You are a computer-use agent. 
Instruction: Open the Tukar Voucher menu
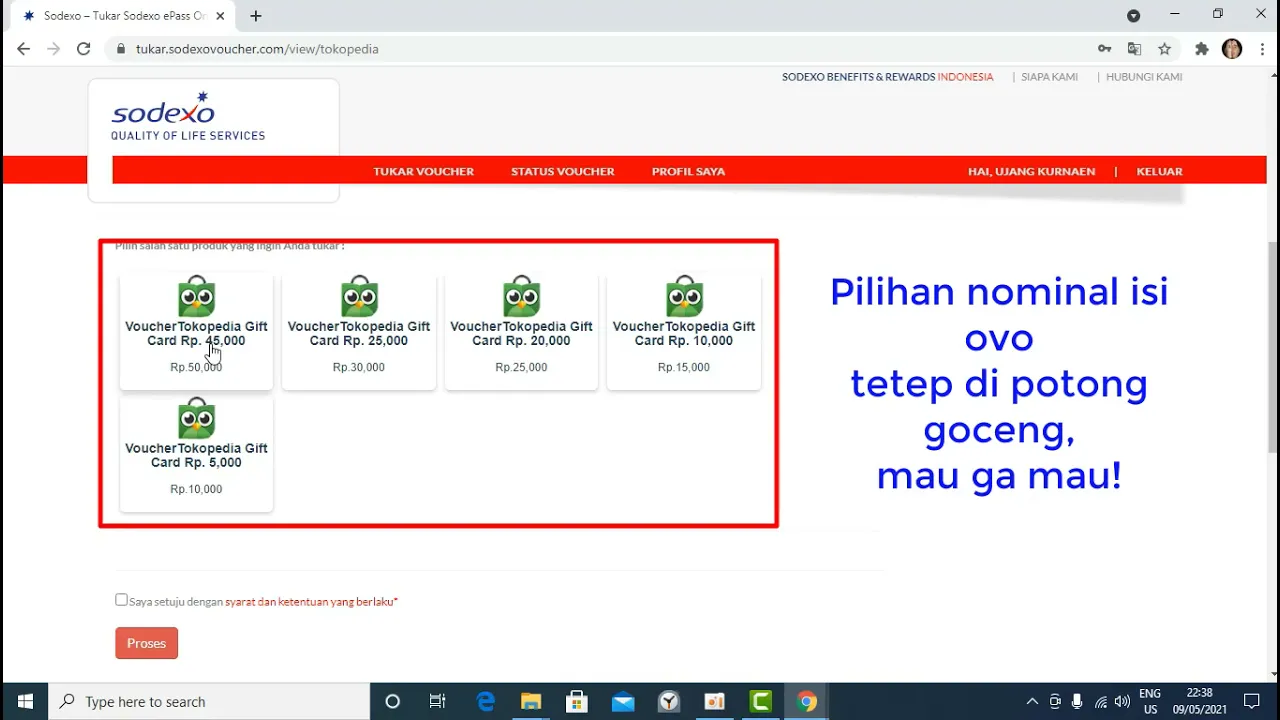pyautogui.click(x=424, y=171)
